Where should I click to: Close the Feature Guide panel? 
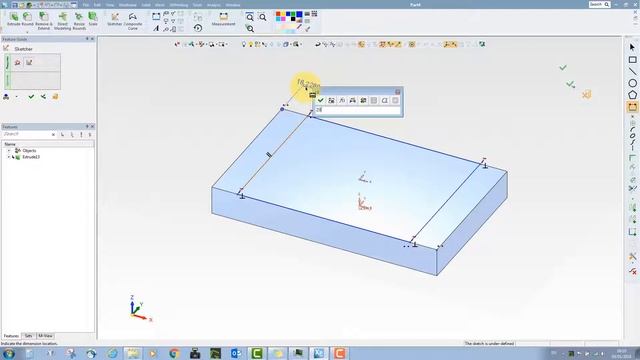tap(92, 39)
